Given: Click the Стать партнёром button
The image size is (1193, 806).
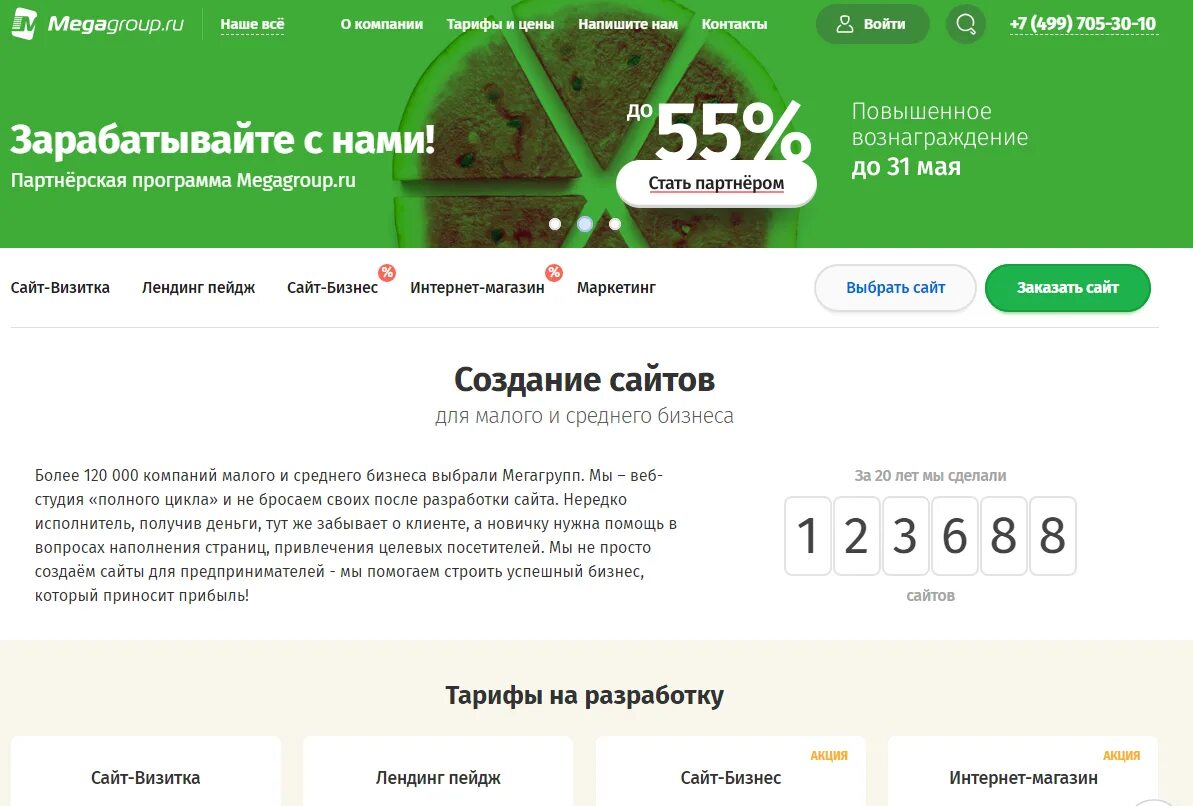Looking at the screenshot, I should [x=716, y=183].
